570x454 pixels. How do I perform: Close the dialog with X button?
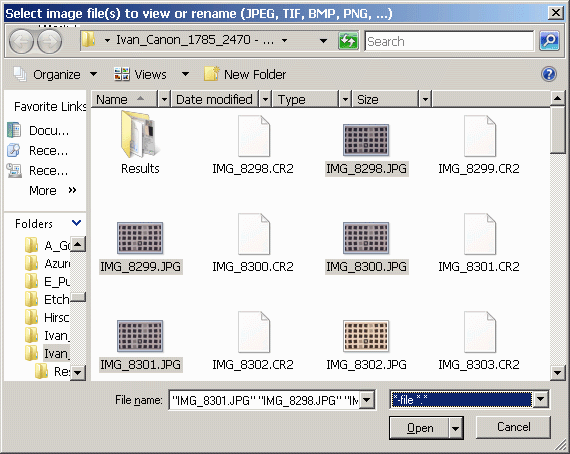pyautogui.click(x=556, y=13)
